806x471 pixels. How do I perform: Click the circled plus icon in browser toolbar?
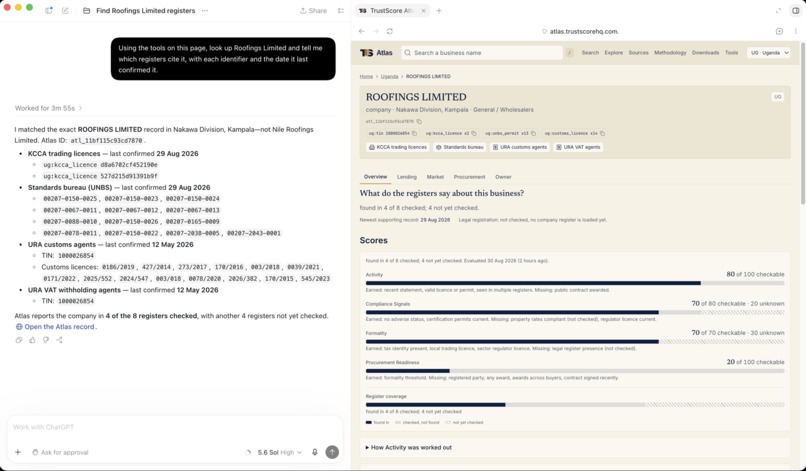(779, 31)
